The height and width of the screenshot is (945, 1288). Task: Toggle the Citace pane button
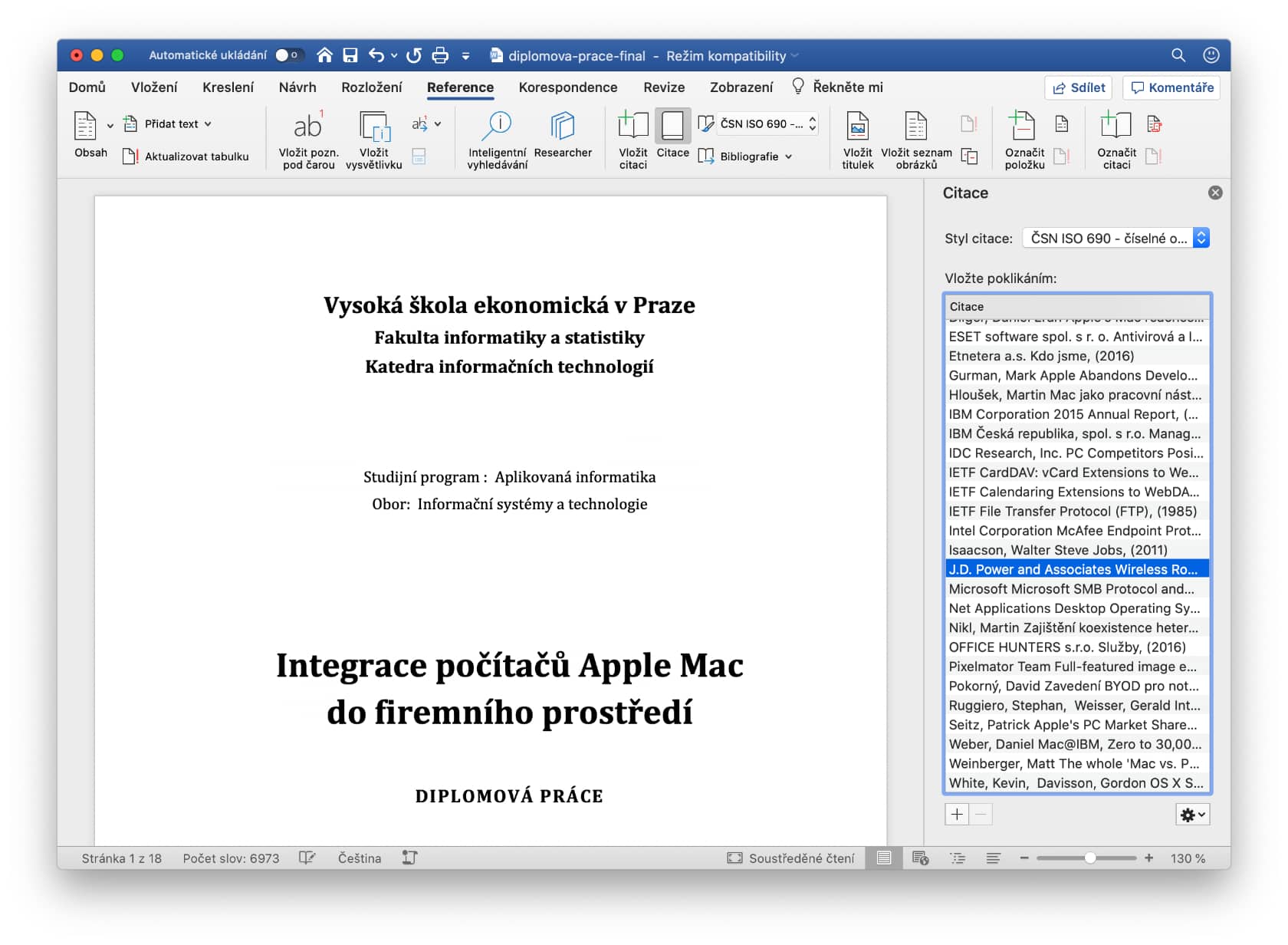pyautogui.click(x=672, y=135)
